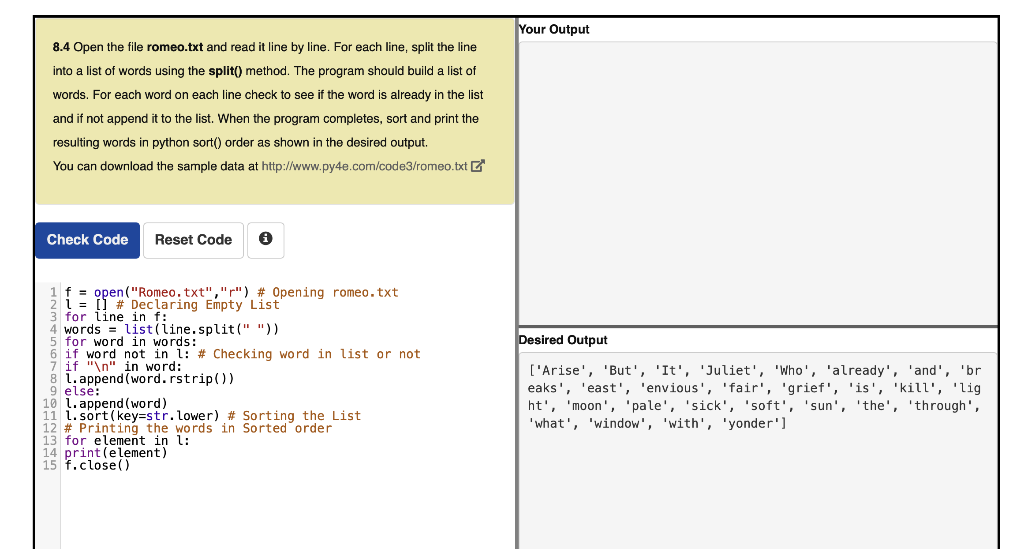Click code line with line.split
Screen dimensions: 1024x549
click(x=172, y=330)
